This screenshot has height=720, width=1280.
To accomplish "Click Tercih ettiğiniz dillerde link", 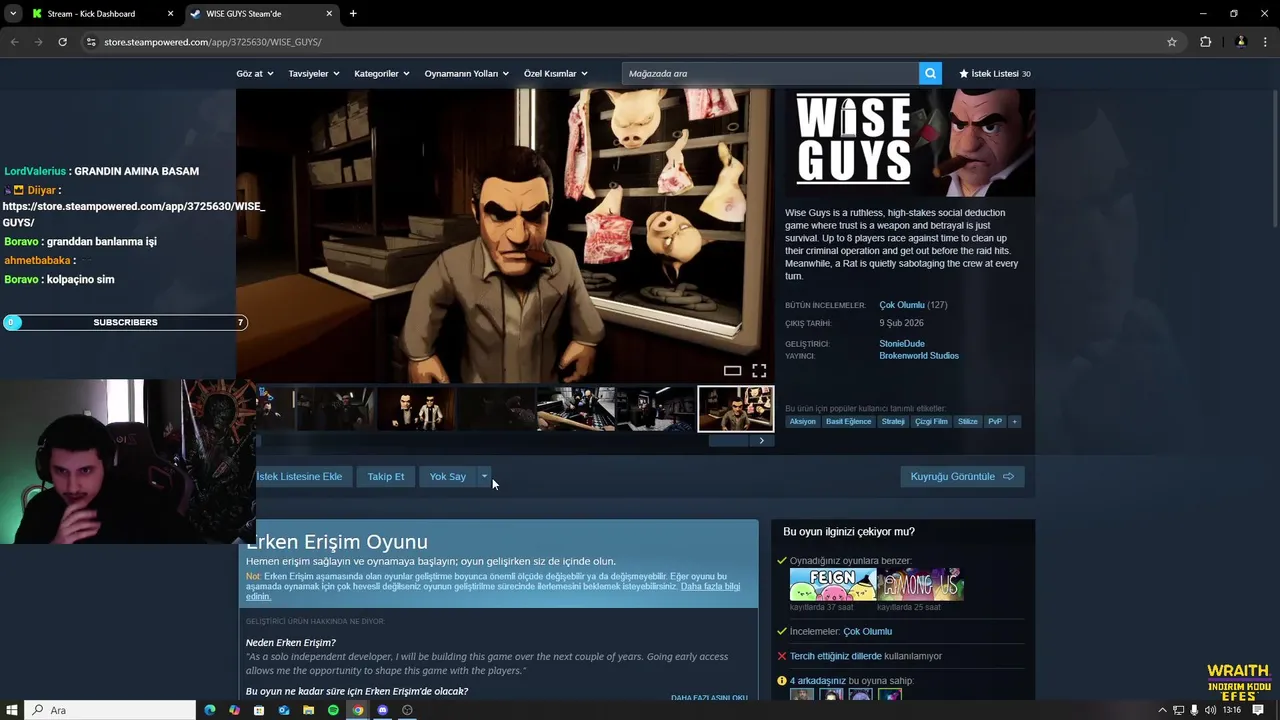I will pos(836,656).
